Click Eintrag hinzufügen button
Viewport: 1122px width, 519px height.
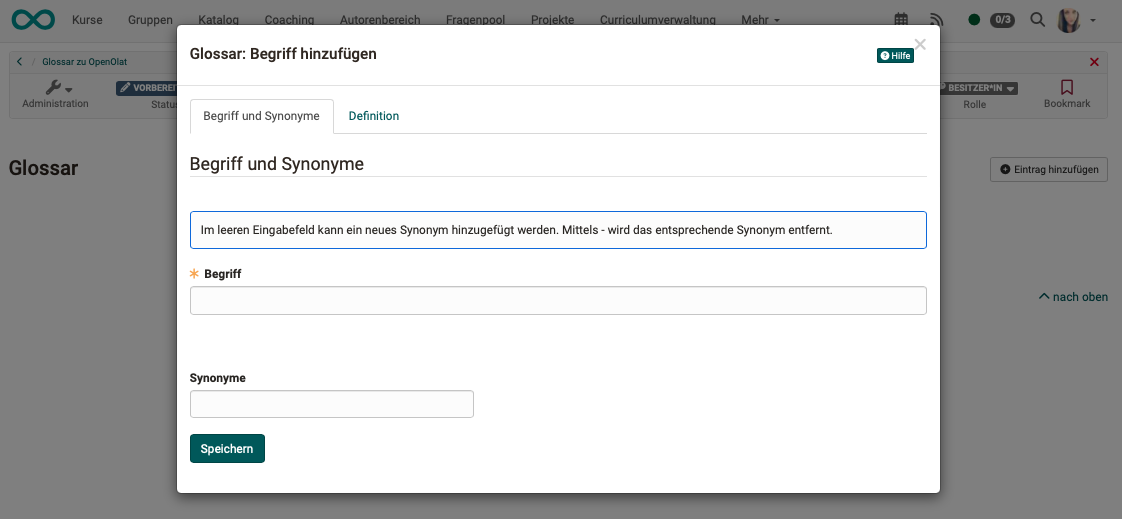point(1048,170)
